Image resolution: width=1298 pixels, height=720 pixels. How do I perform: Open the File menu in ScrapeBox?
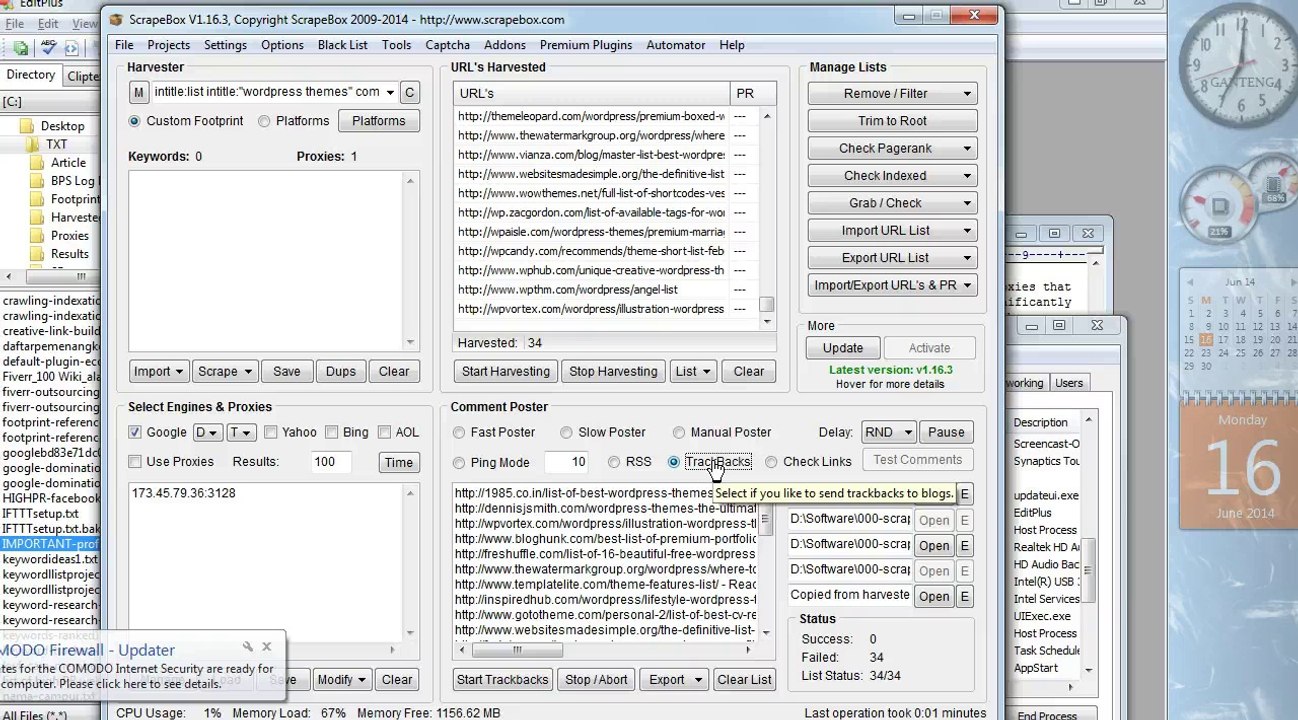tap(124, 45)
